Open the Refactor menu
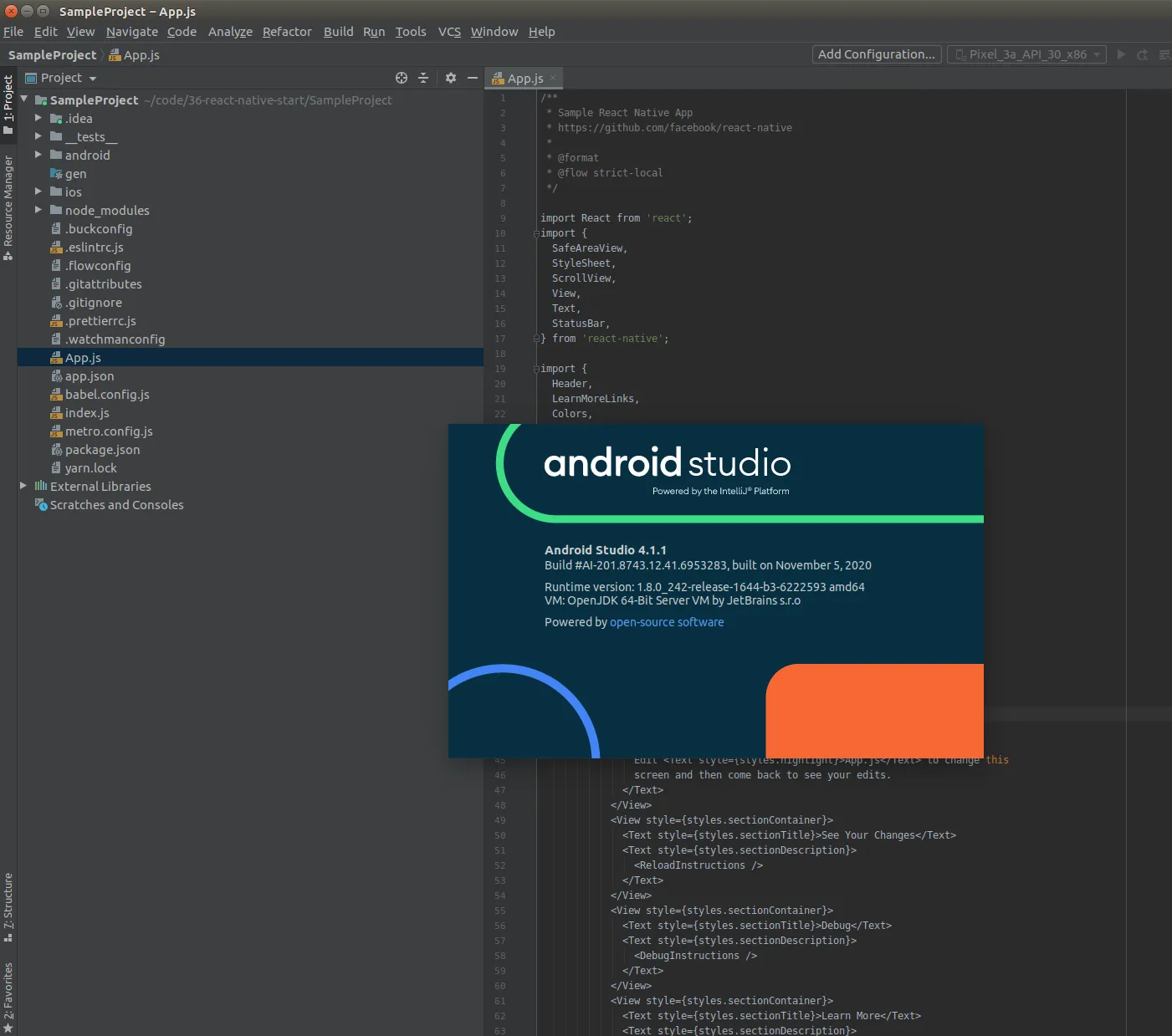This screenshot has width=1172, height=1036. 287,32
